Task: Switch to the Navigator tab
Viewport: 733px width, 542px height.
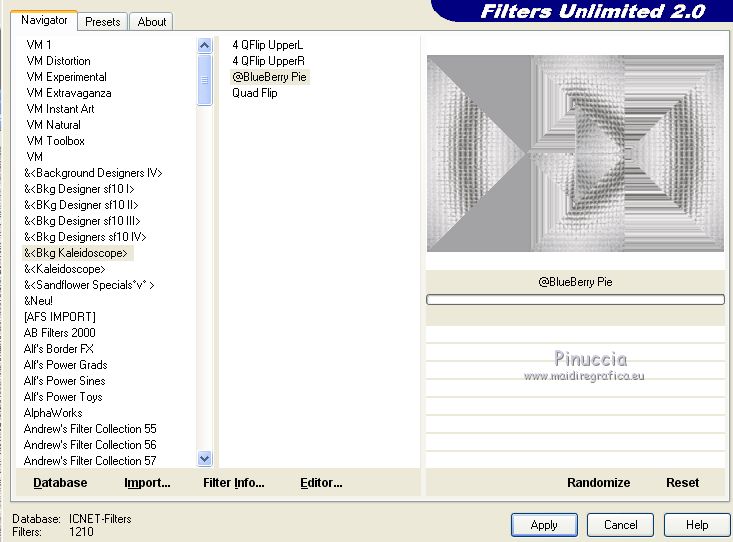Action: [x=44, y=21]
